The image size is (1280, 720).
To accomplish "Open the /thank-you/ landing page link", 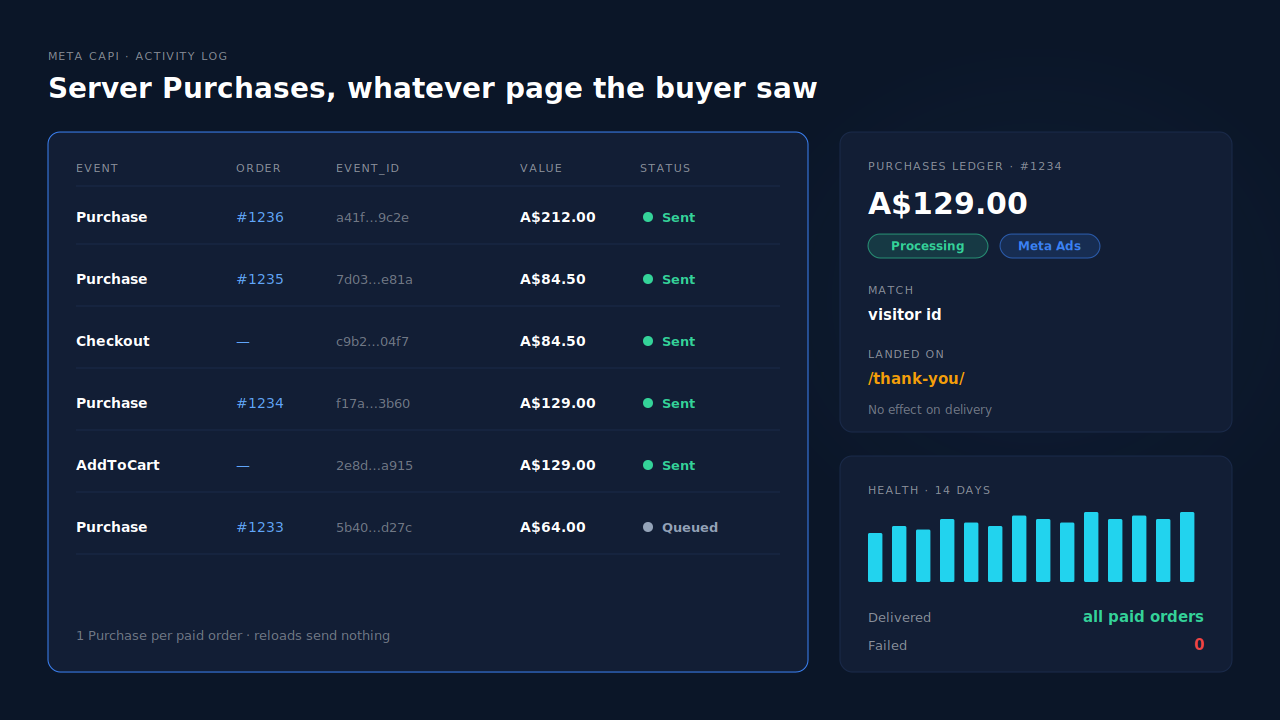I will (x=916, y=379).
